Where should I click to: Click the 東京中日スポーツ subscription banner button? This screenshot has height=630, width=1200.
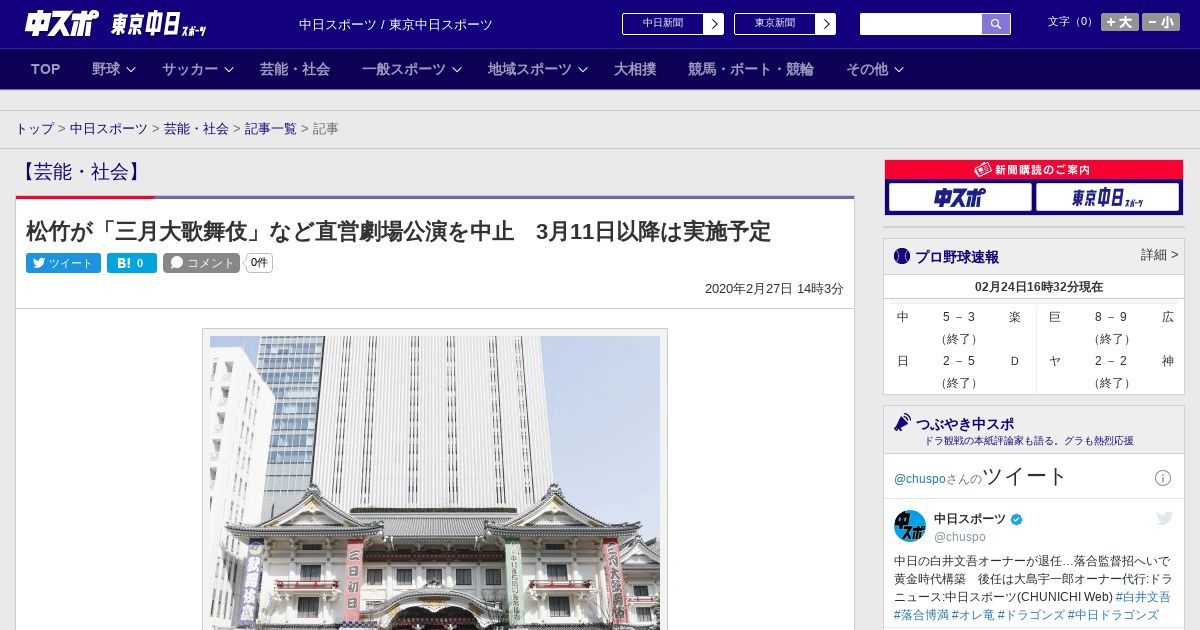point(1107,198)
